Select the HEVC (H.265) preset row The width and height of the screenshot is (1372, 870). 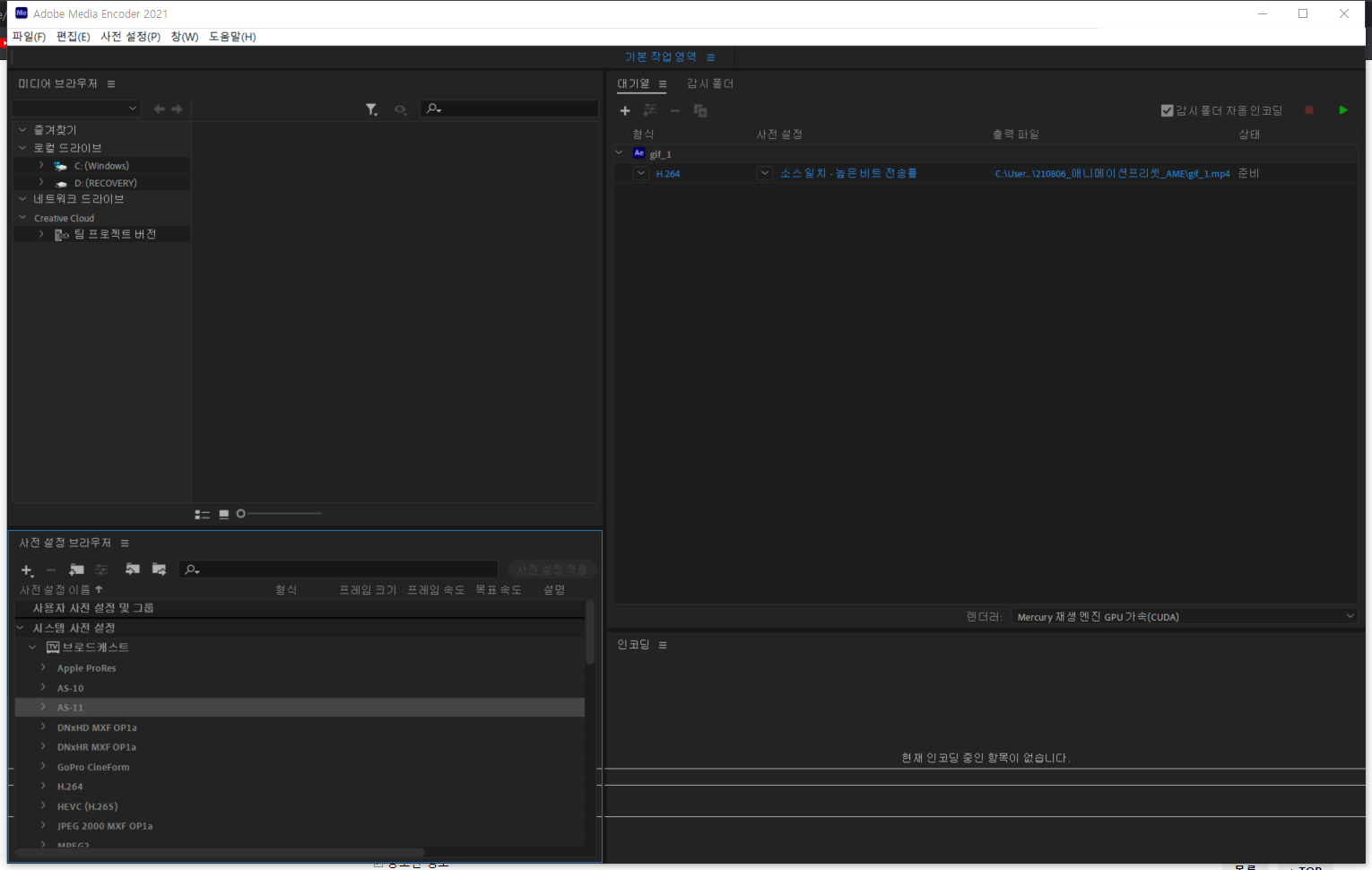pyautogui.click(x=300, y=806)
